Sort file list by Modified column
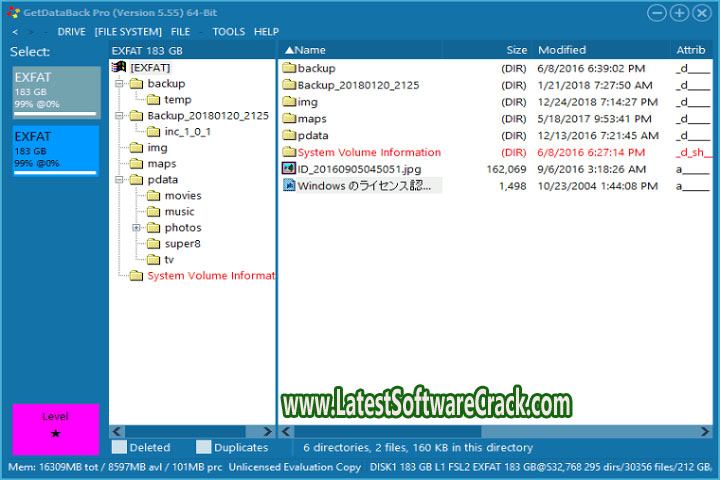Screen dimensions: 720x480 coord(562,50)
